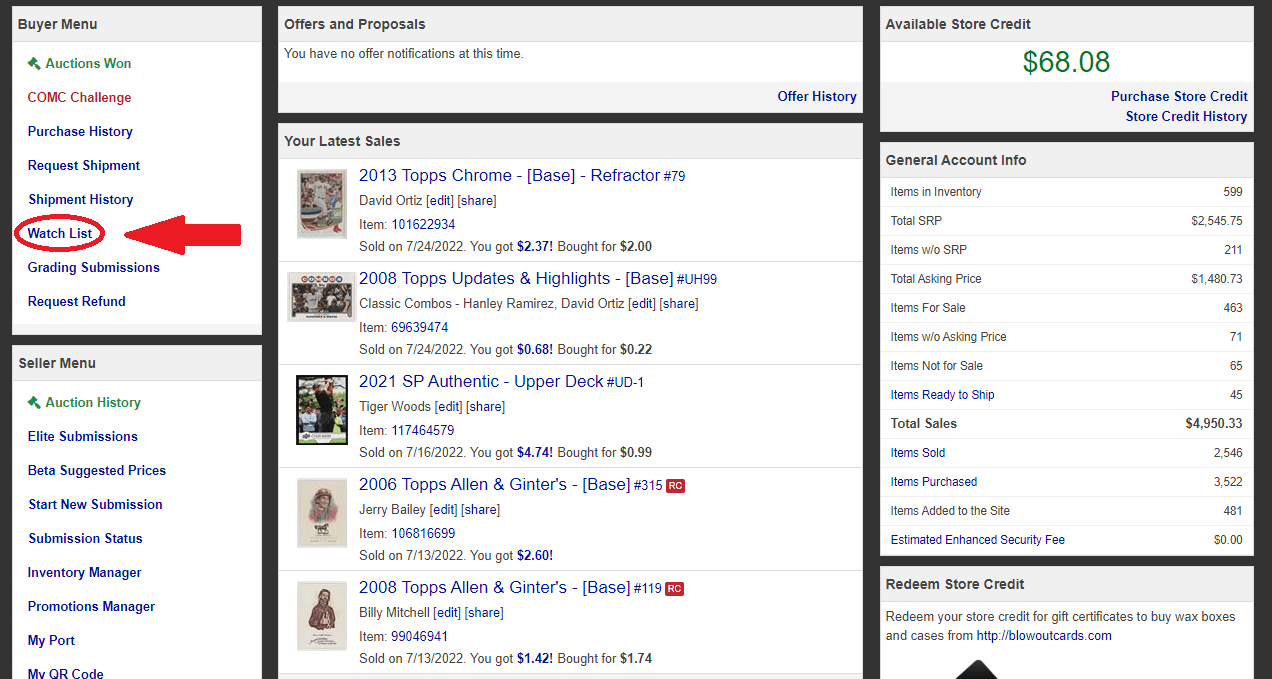
Task: Open Grading Submissions
Action: [94, 267]
